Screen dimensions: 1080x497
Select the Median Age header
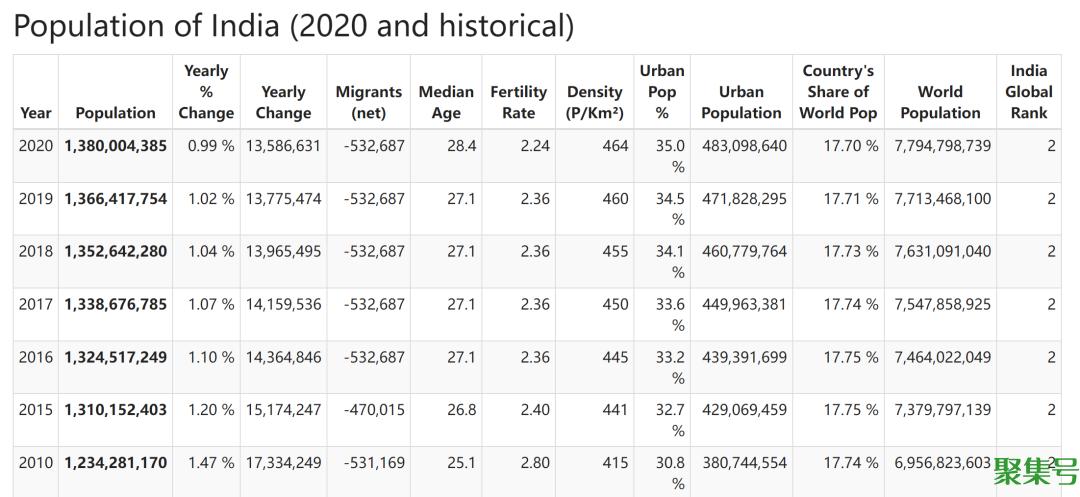[x=446, y=102]
